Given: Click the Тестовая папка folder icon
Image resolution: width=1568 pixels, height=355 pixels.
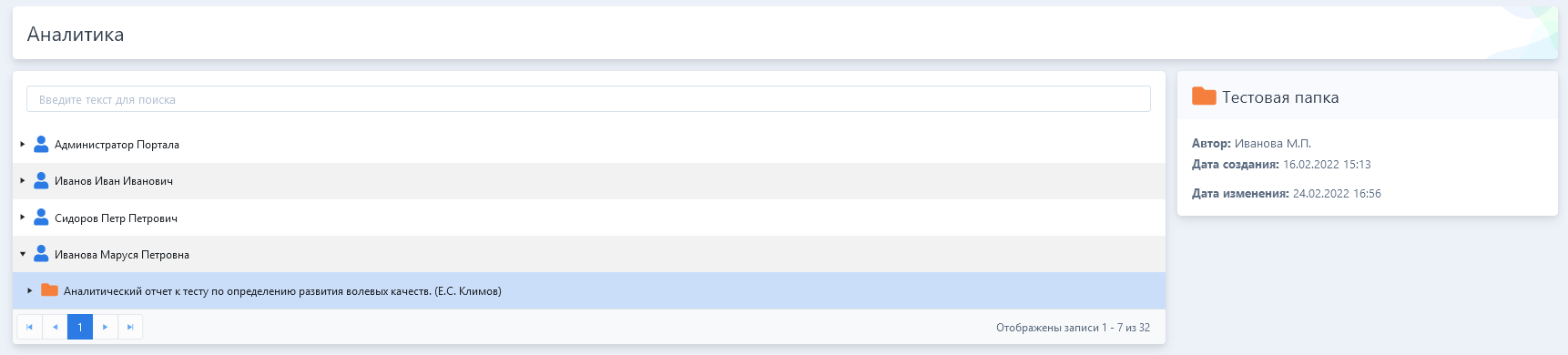Looking at the screenshot, I should point(1204,96).
